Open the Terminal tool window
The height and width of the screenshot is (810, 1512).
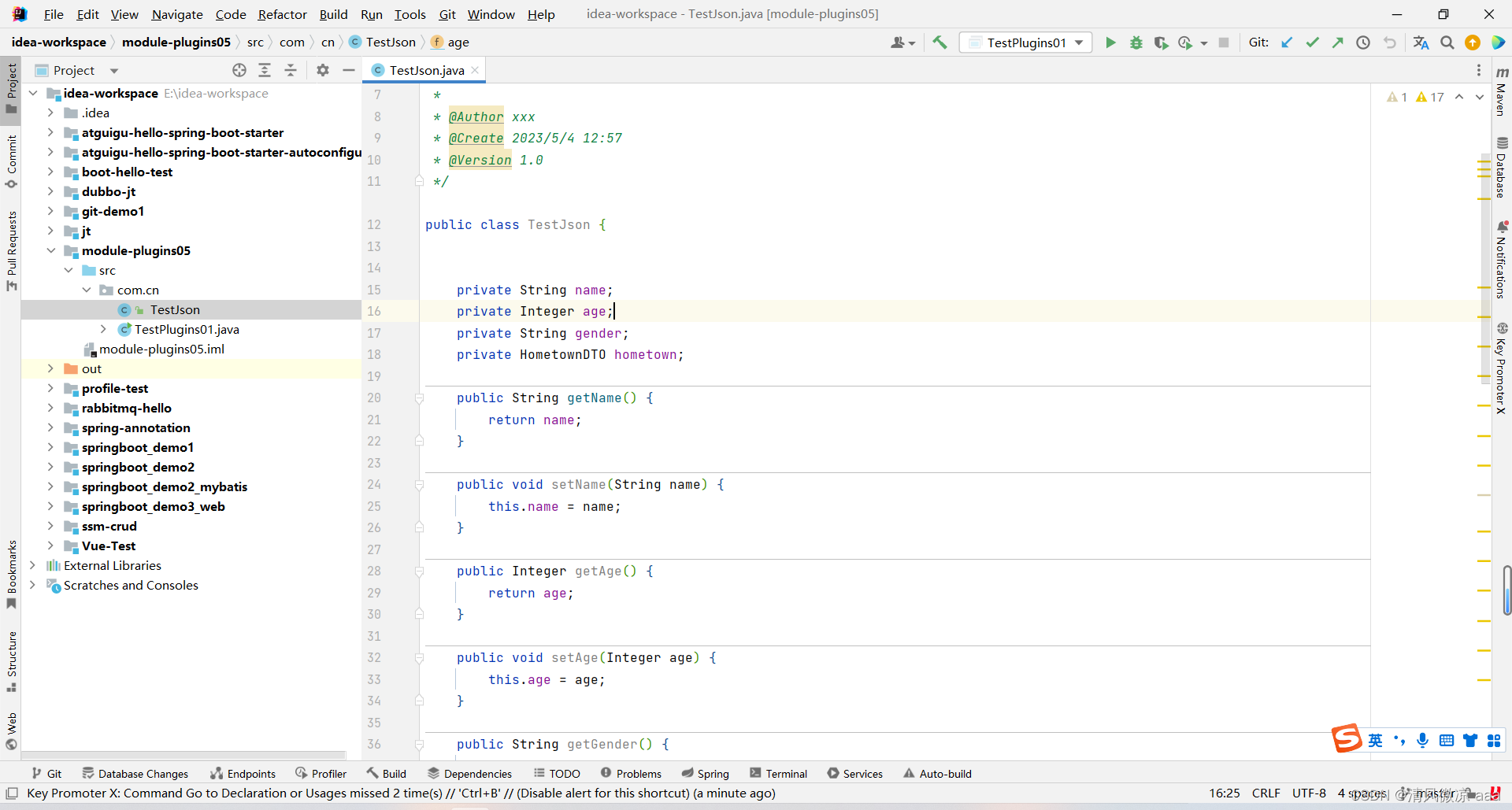coord(778,774)
